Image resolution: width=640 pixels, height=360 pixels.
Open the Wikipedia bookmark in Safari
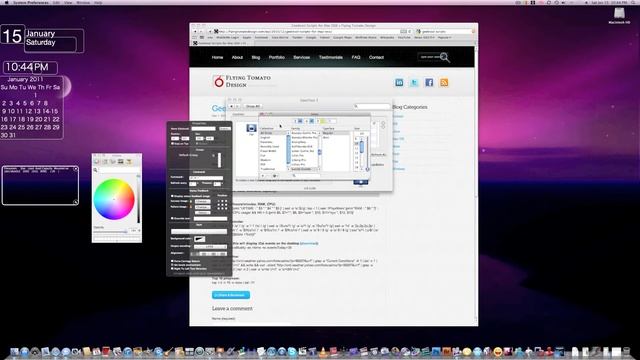point(387,37)
